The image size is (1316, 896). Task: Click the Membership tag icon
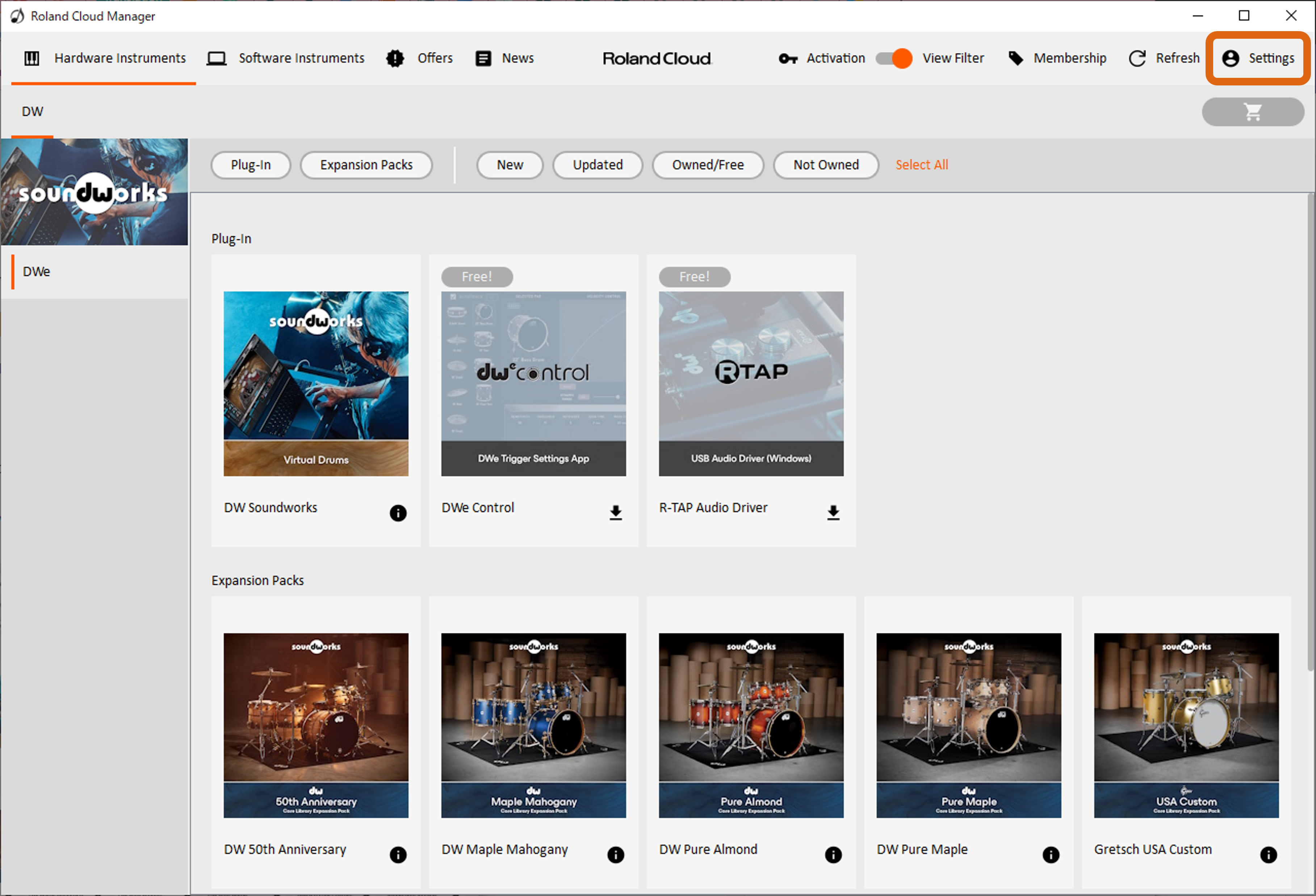tap(1016, 58)
